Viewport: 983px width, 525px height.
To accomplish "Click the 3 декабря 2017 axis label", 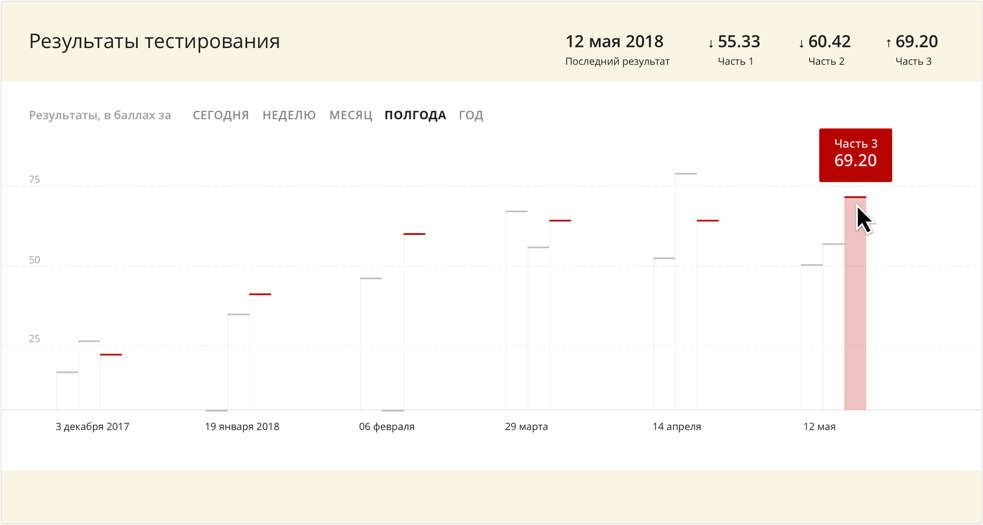I will click(x=92, y=427).
